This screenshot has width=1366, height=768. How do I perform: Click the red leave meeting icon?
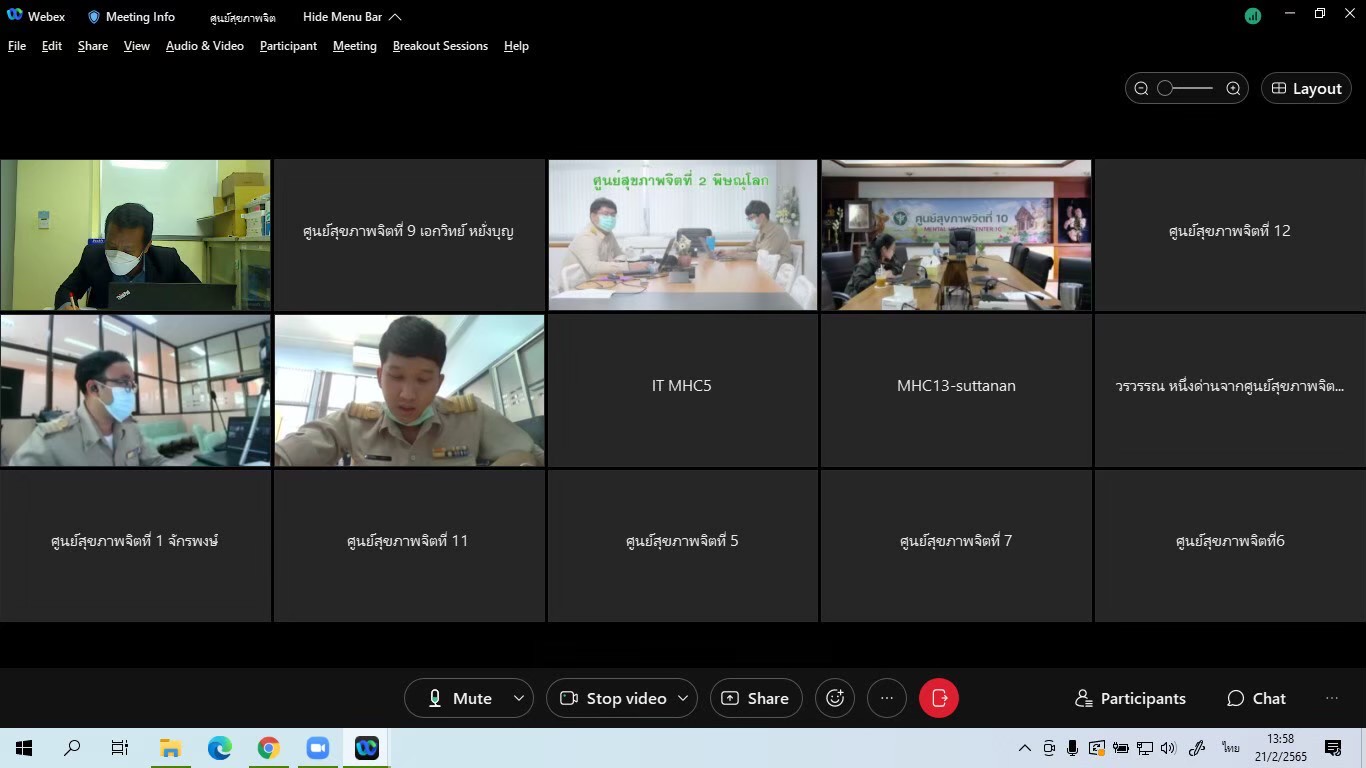click(x=938, y=698)
